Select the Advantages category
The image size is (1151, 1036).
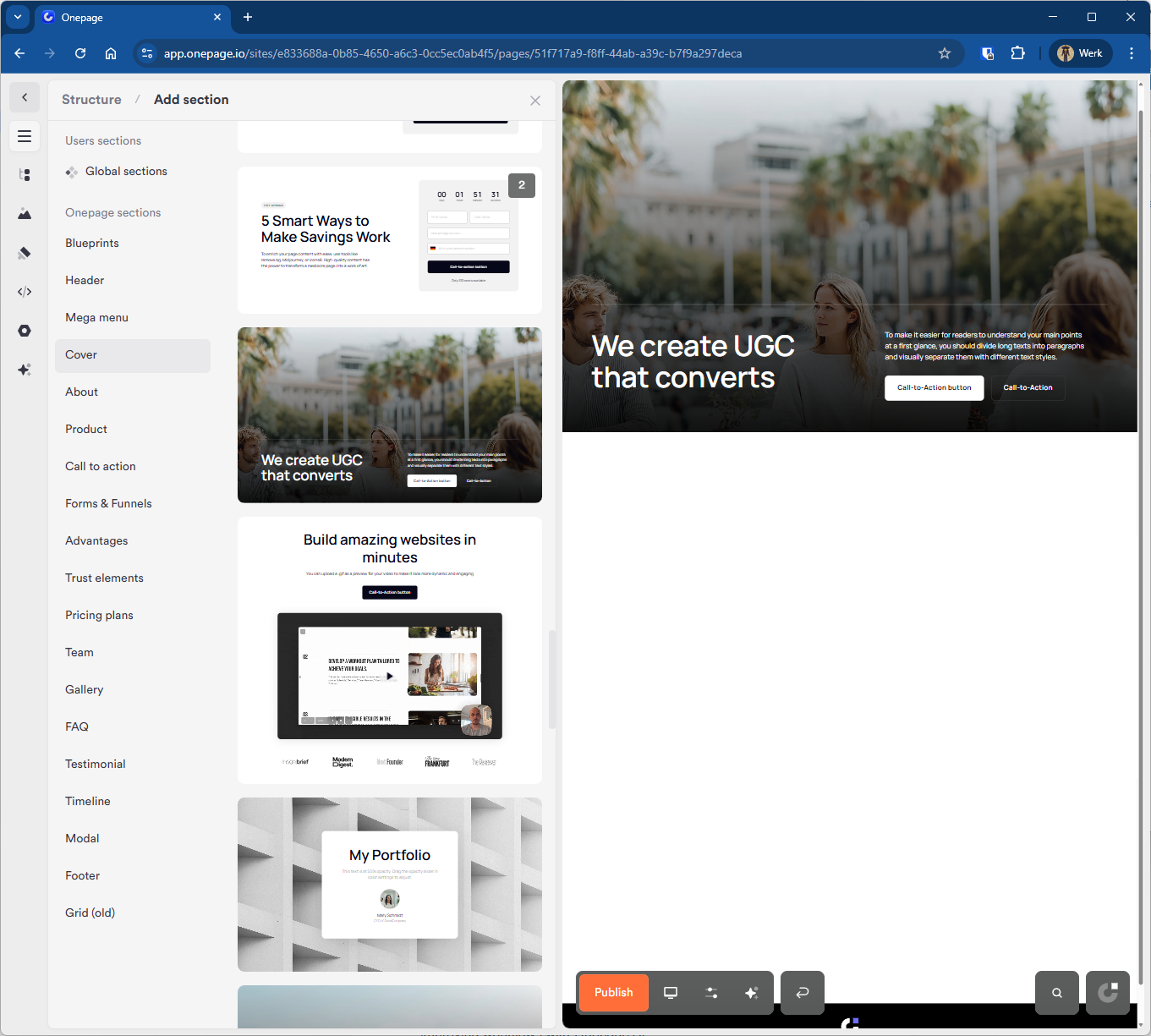click(133, 541)
